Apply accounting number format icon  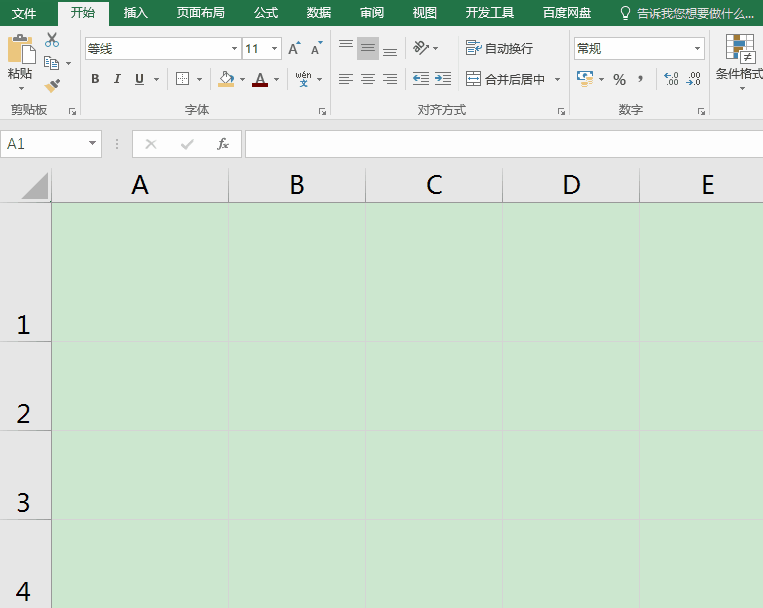click(x=585, y=78)
